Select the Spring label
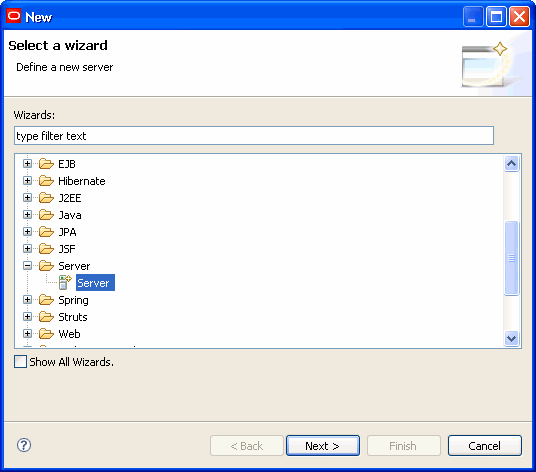 (x=73, y=300)
